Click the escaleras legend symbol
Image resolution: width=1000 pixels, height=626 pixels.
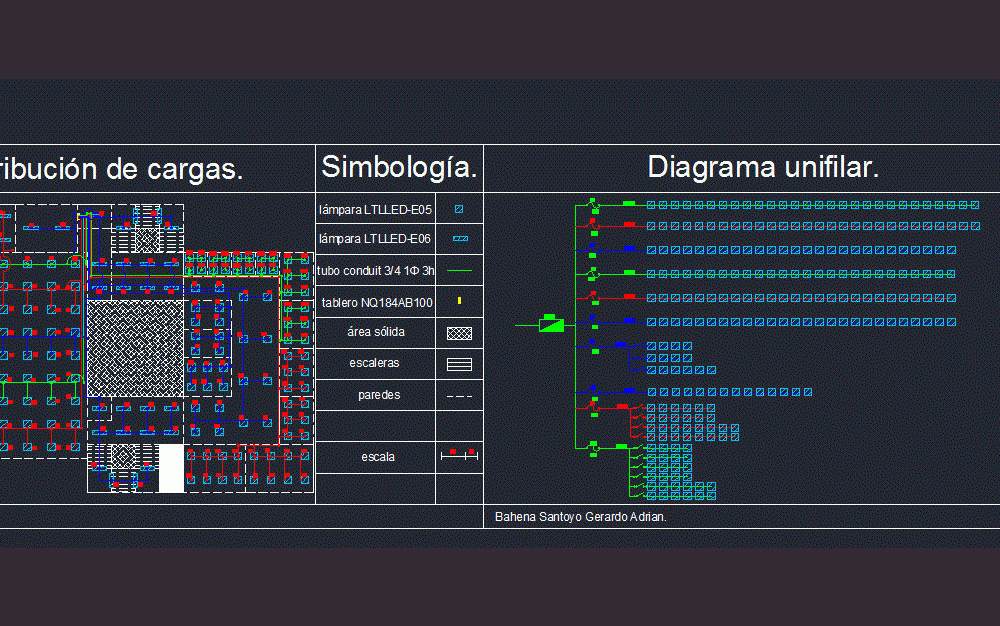459,363
